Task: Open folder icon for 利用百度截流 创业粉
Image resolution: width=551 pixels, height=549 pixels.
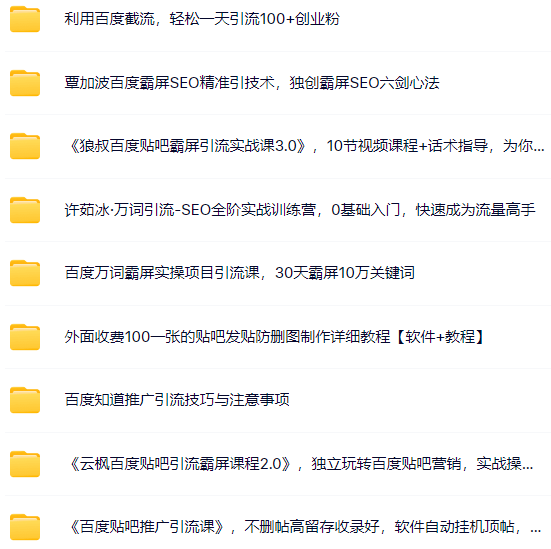Action: [x=25, y=19]
